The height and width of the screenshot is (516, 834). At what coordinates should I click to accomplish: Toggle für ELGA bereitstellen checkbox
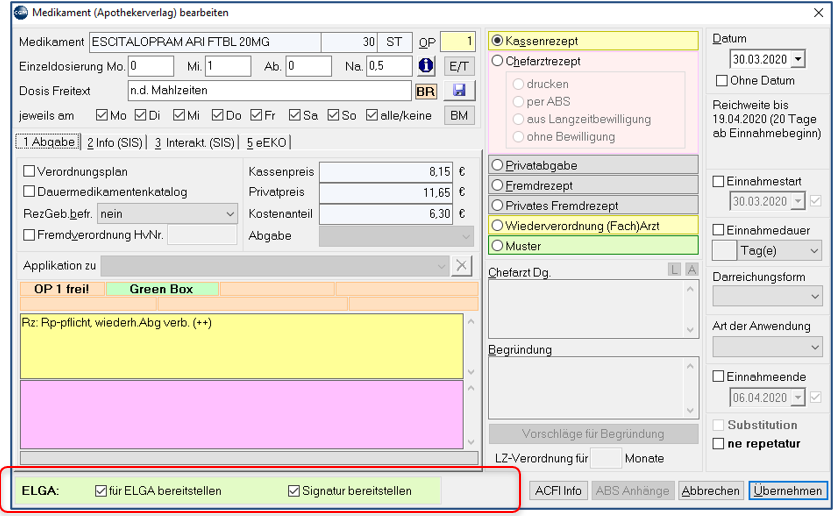pyautogui.click(x=101, y=490)
